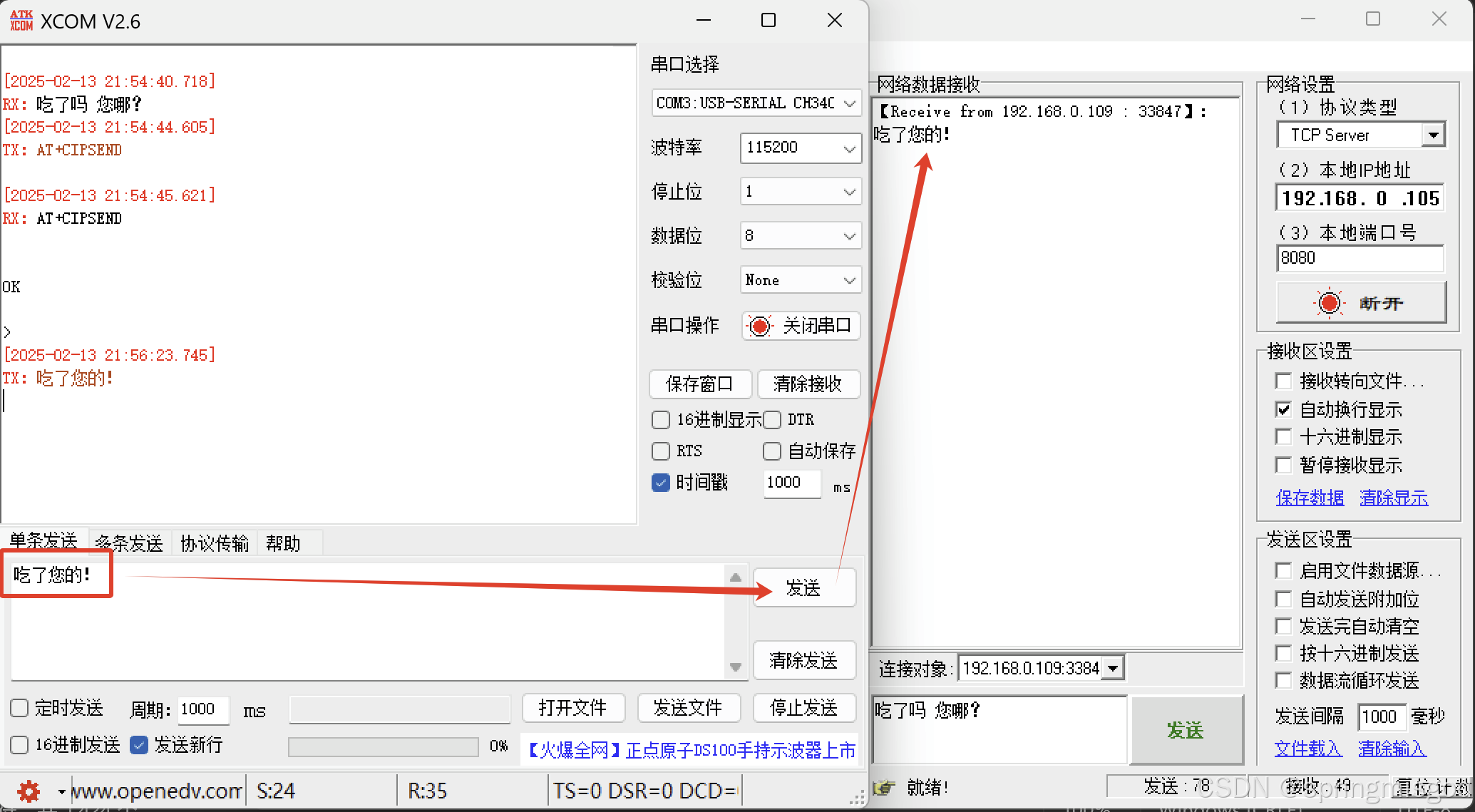Image resolution: width=1475 pixels, height=812 pixels.
Task: Click the send box scroll down arrow
Action: (x=736, y=667)
